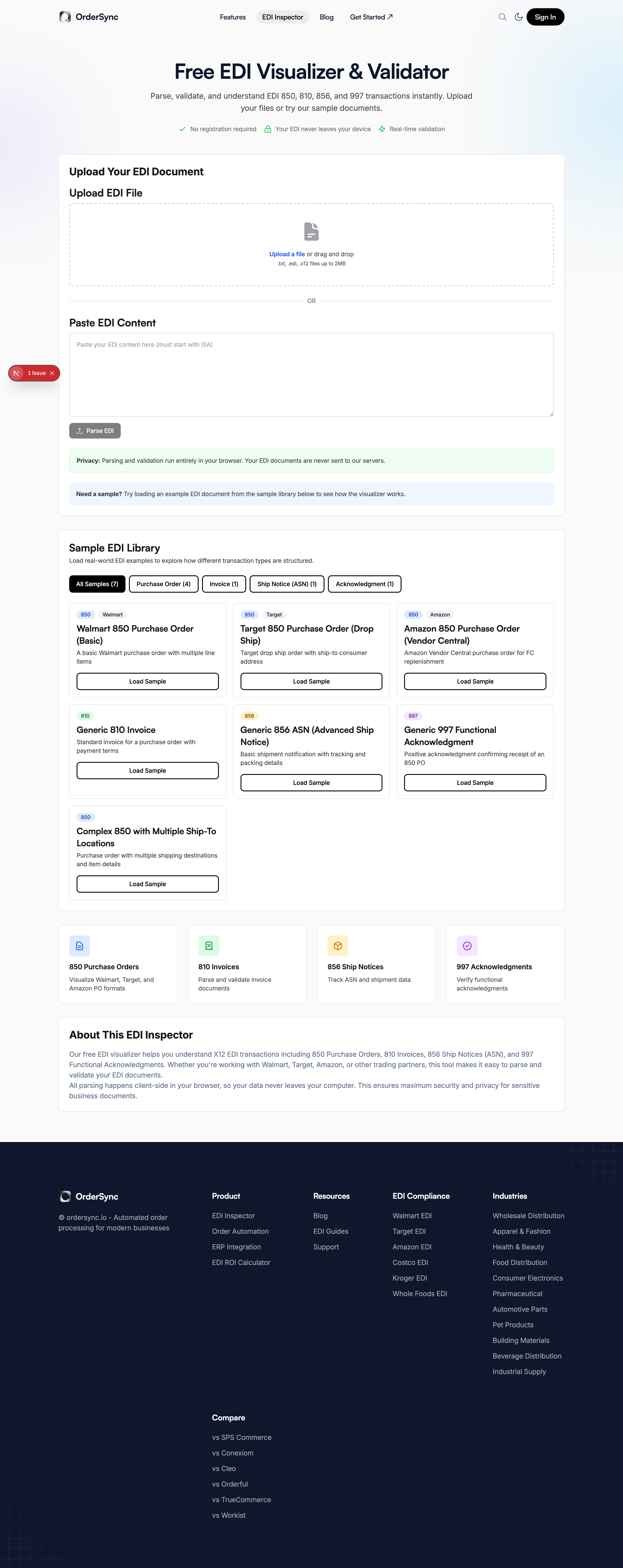623x1568 pixels.
Task: Click the 810 Invoices receipt icon
Action: (x=209, y=946)
